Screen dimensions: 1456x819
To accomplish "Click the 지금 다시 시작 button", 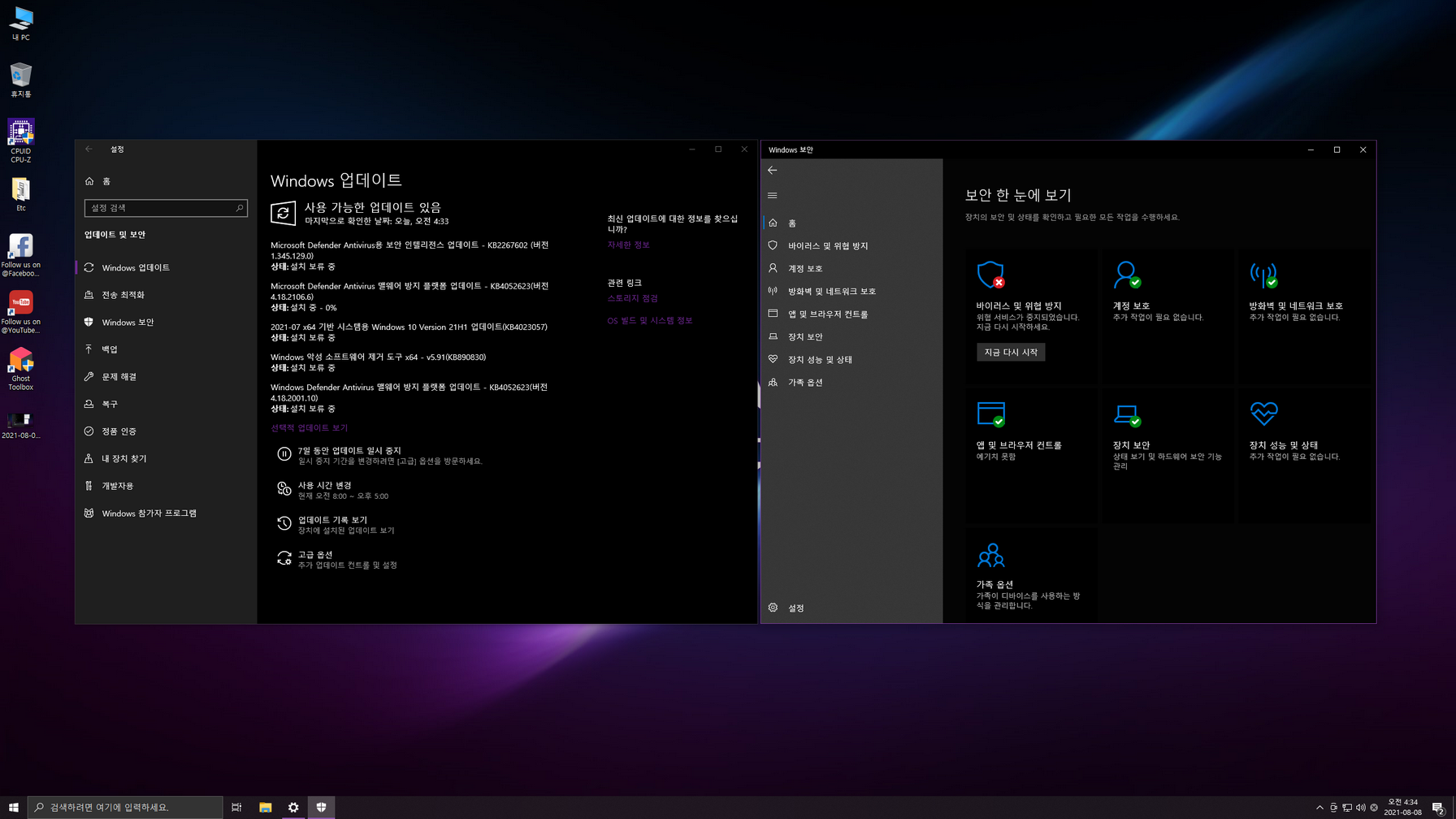I will [1011, 353].
